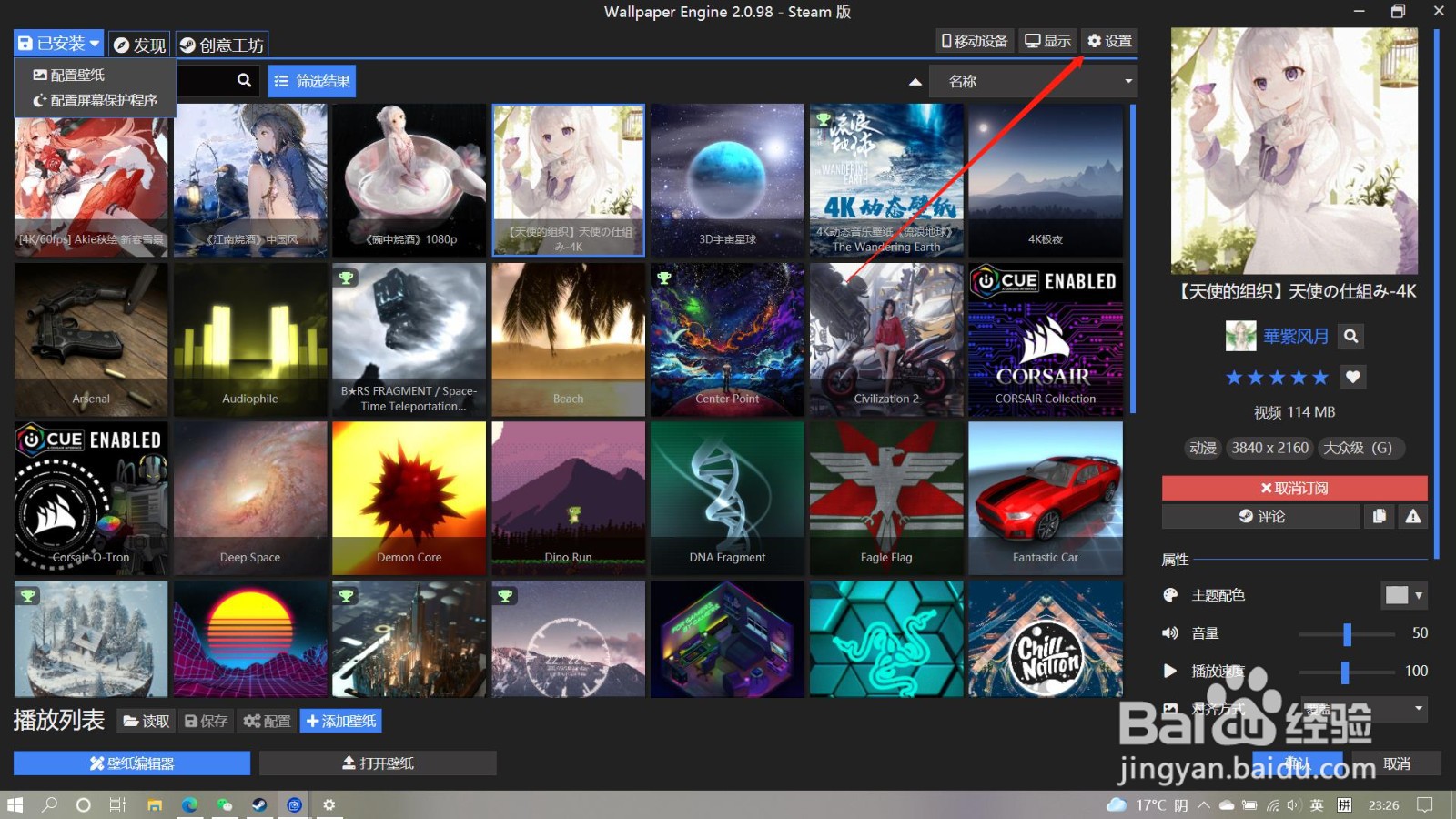
Task: Select the B★RS FRAGMENT wallpaper
Action: 409,339
